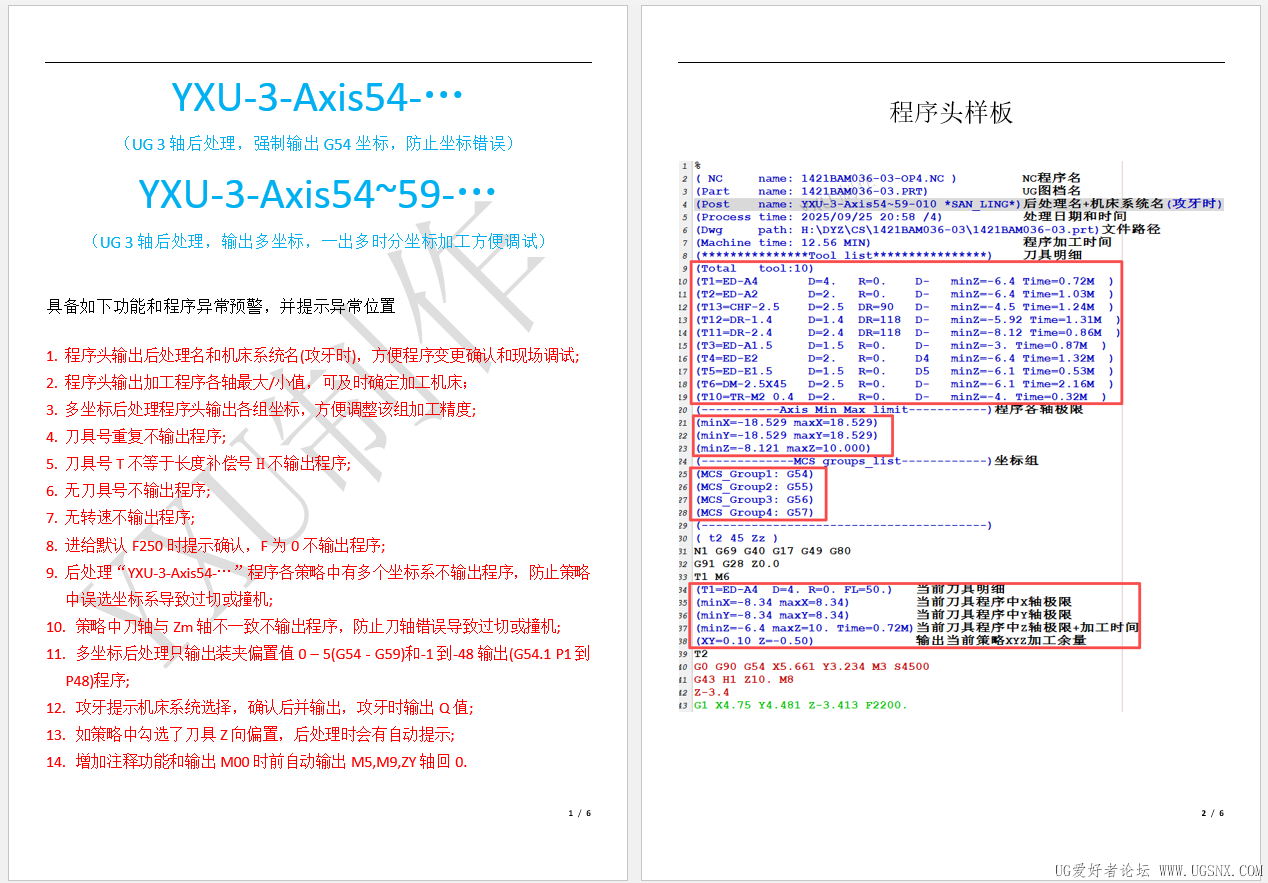Select the subtitle mentioning 输出多坐标

click(317, 241)
